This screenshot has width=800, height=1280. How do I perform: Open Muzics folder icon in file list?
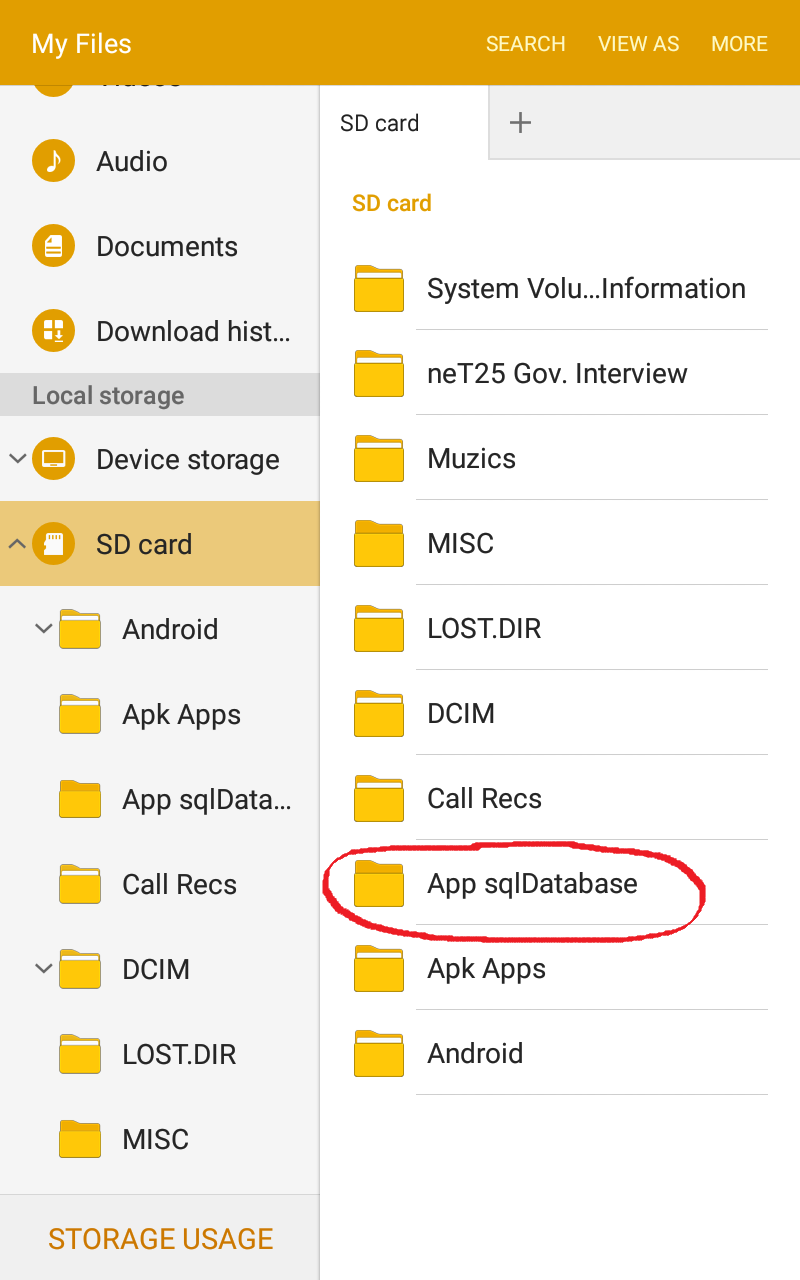coord(379,459)
